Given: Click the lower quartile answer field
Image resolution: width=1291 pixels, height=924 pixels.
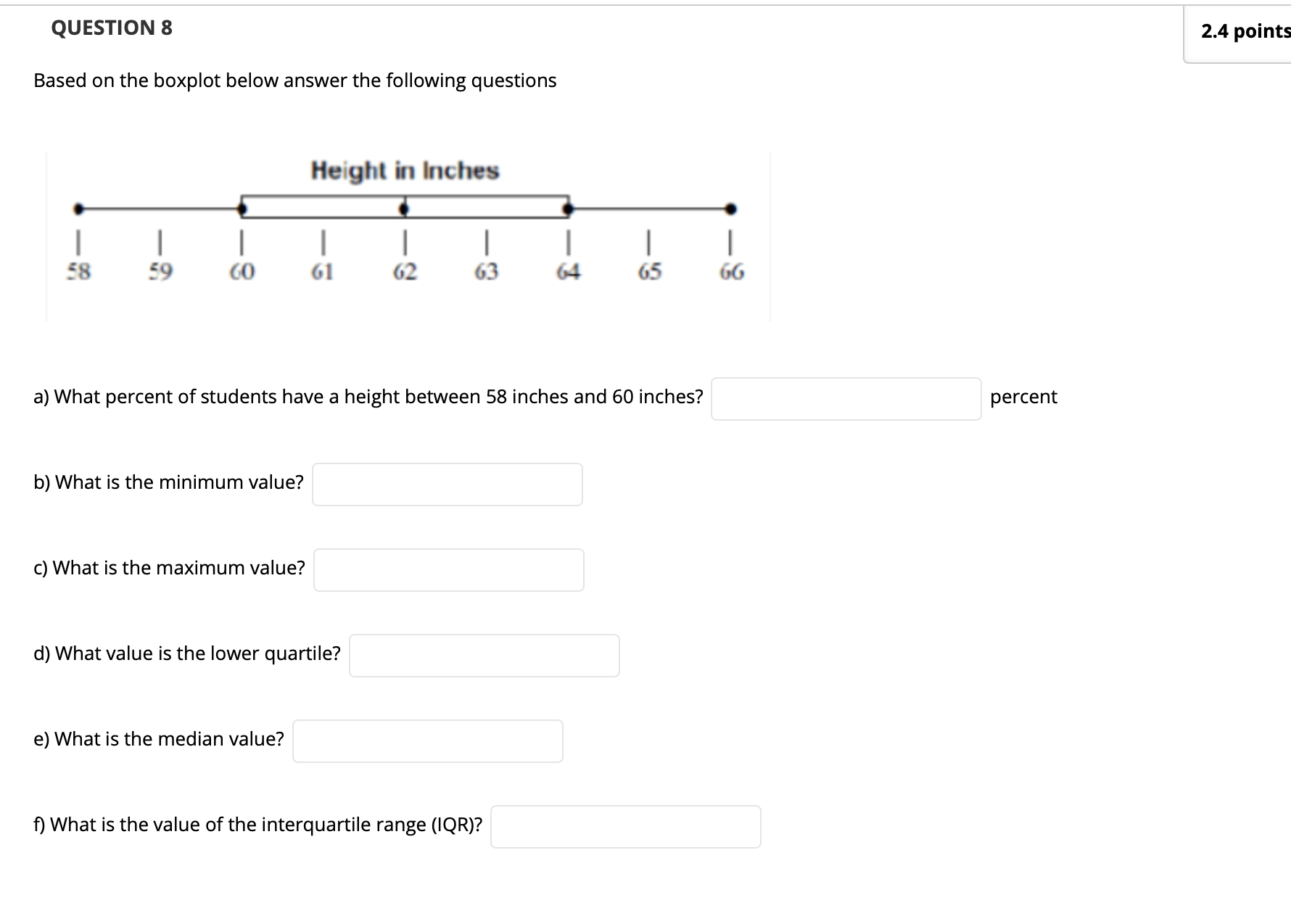Looking at the screenshot, I should [484, 656].
